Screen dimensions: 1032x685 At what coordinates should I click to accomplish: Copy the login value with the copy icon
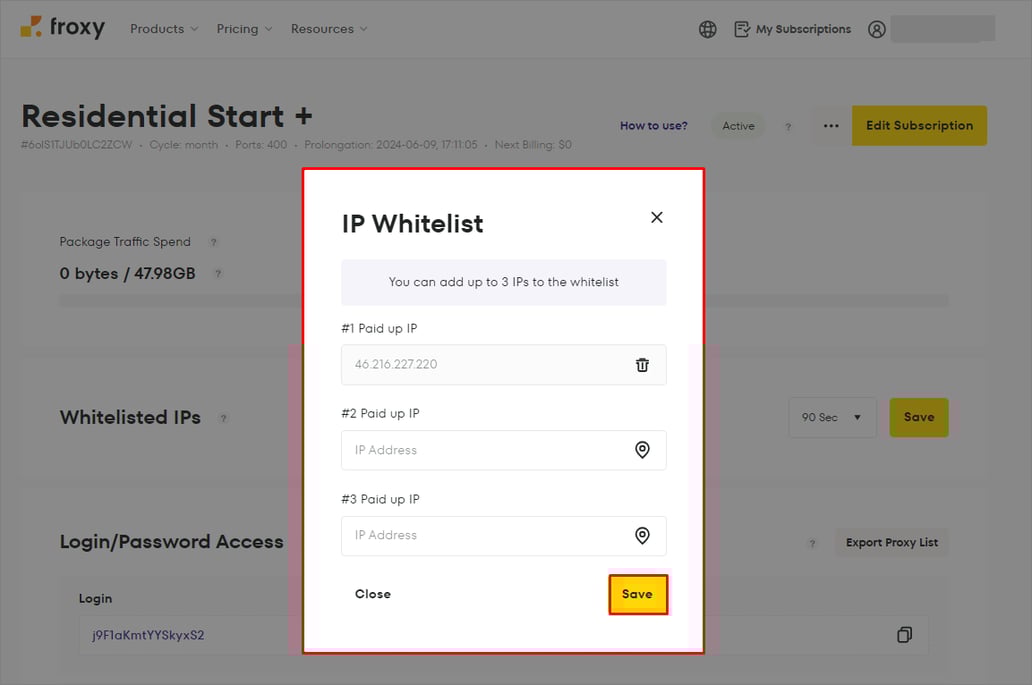(904, 635)
